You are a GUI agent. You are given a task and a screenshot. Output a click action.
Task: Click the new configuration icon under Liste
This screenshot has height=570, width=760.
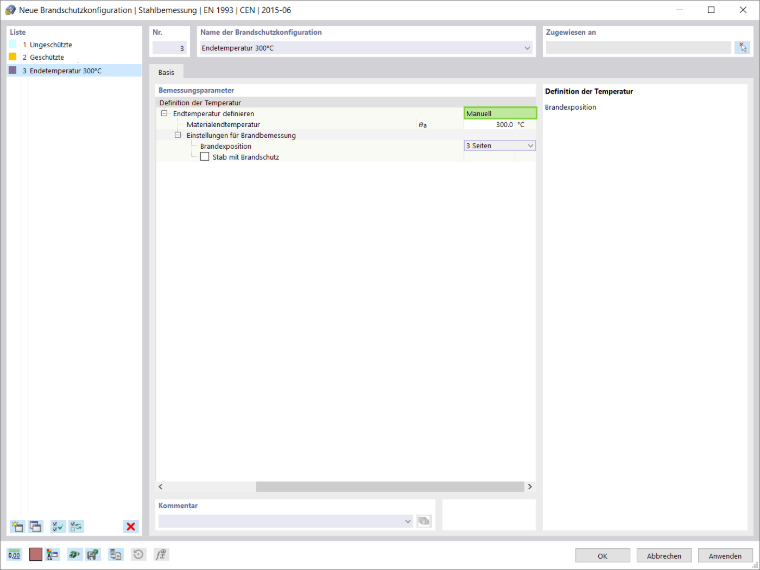[x=17, y=526]
